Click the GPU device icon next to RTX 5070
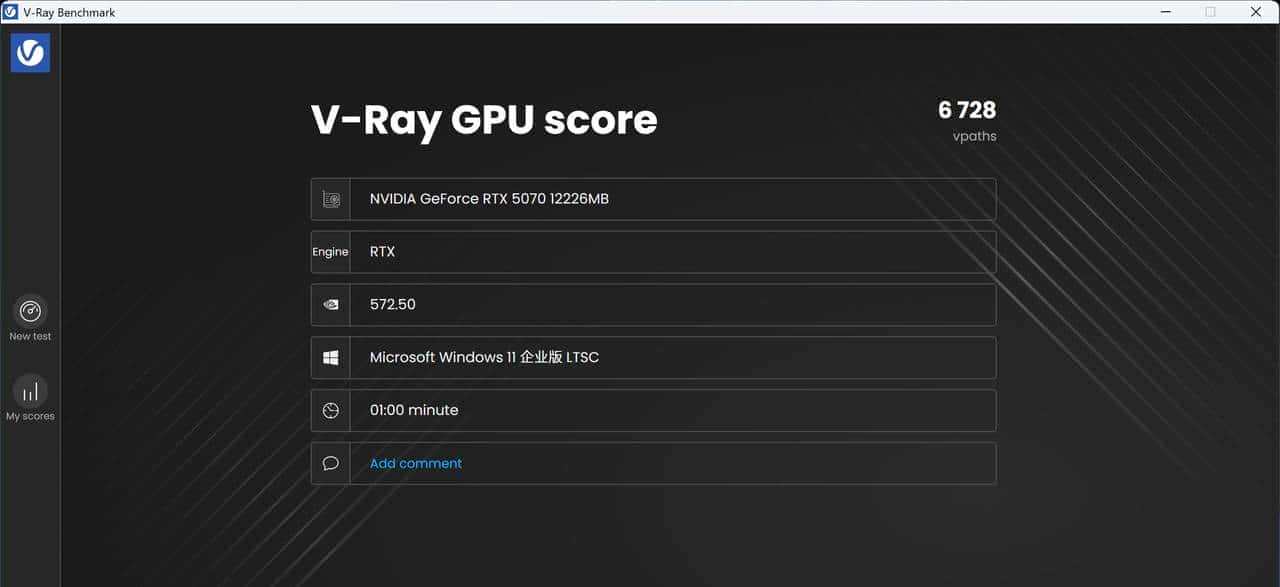 (330, 198)
